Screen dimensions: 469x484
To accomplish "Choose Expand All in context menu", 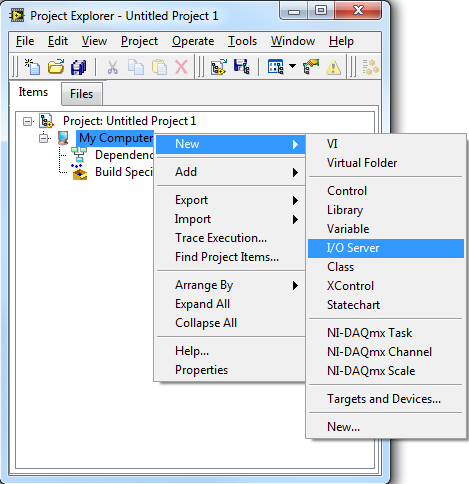I will [x=231, y=304].
